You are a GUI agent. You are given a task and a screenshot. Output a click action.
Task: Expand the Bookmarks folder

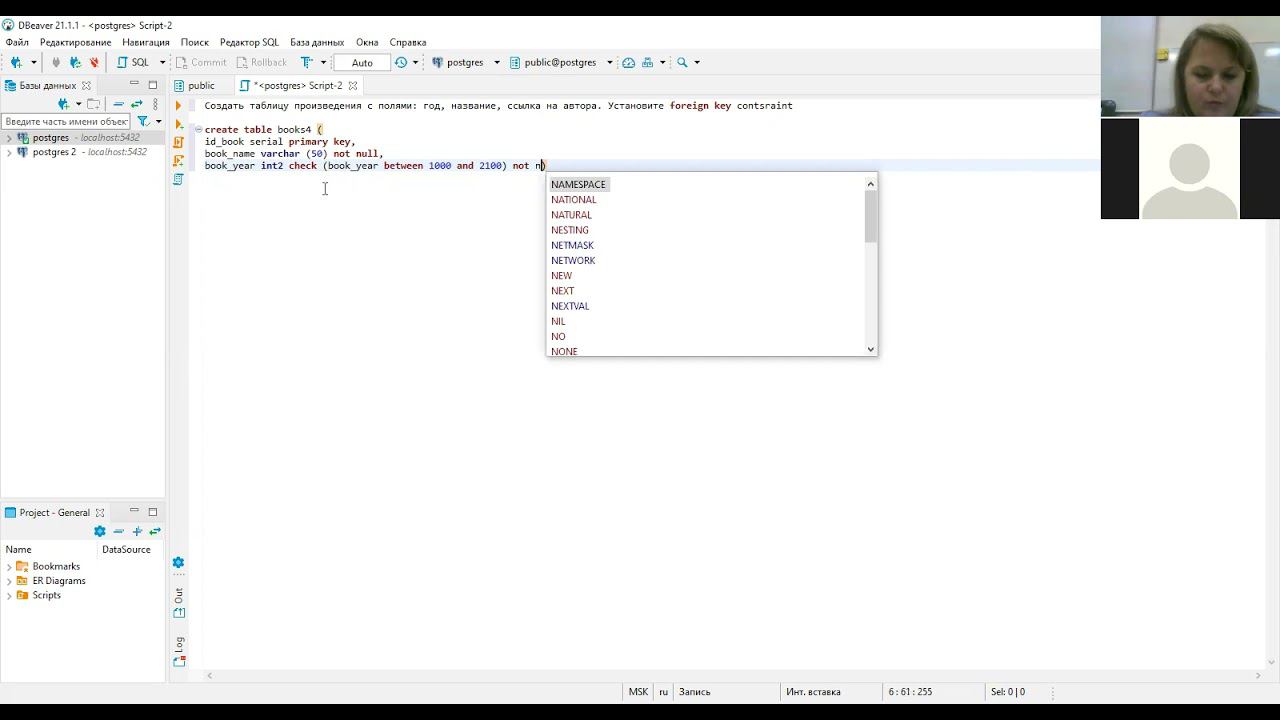click(9, 567)
